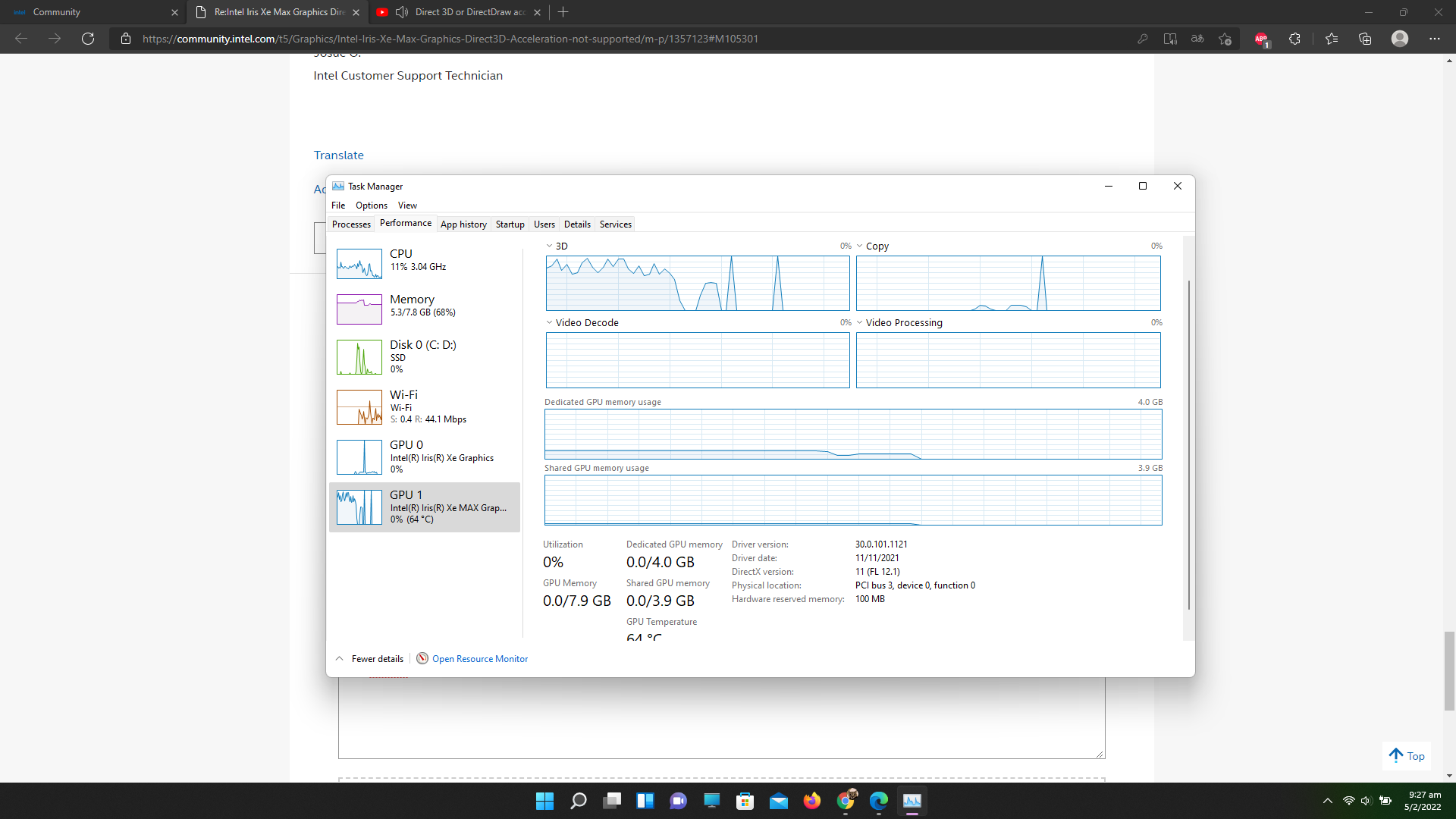Screen dimensions: 1456x819
Task: Collapse the Copy graph section
Action: (x=860, y=246)
